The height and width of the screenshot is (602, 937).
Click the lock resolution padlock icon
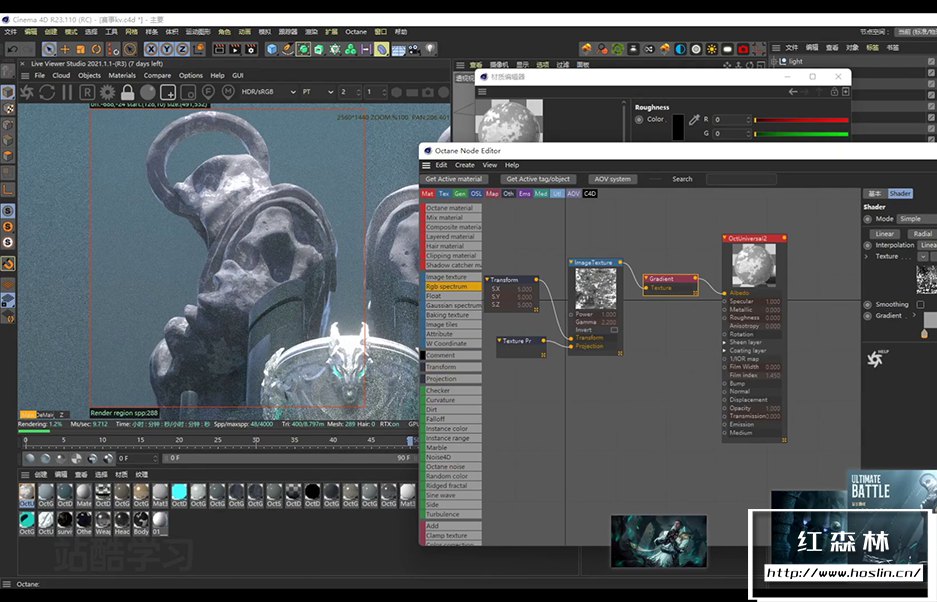coord(128,92)
